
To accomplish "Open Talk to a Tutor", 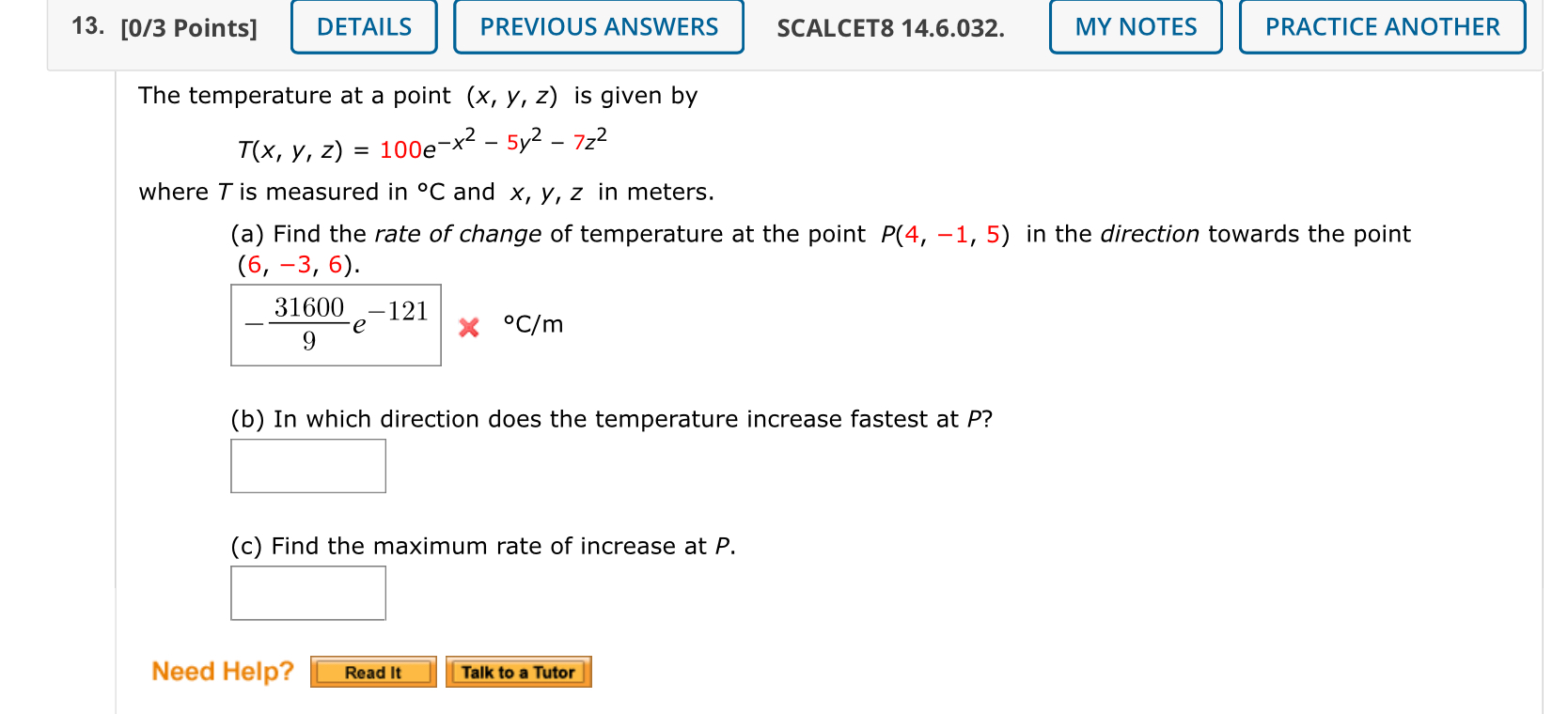I will click(519, 671).
